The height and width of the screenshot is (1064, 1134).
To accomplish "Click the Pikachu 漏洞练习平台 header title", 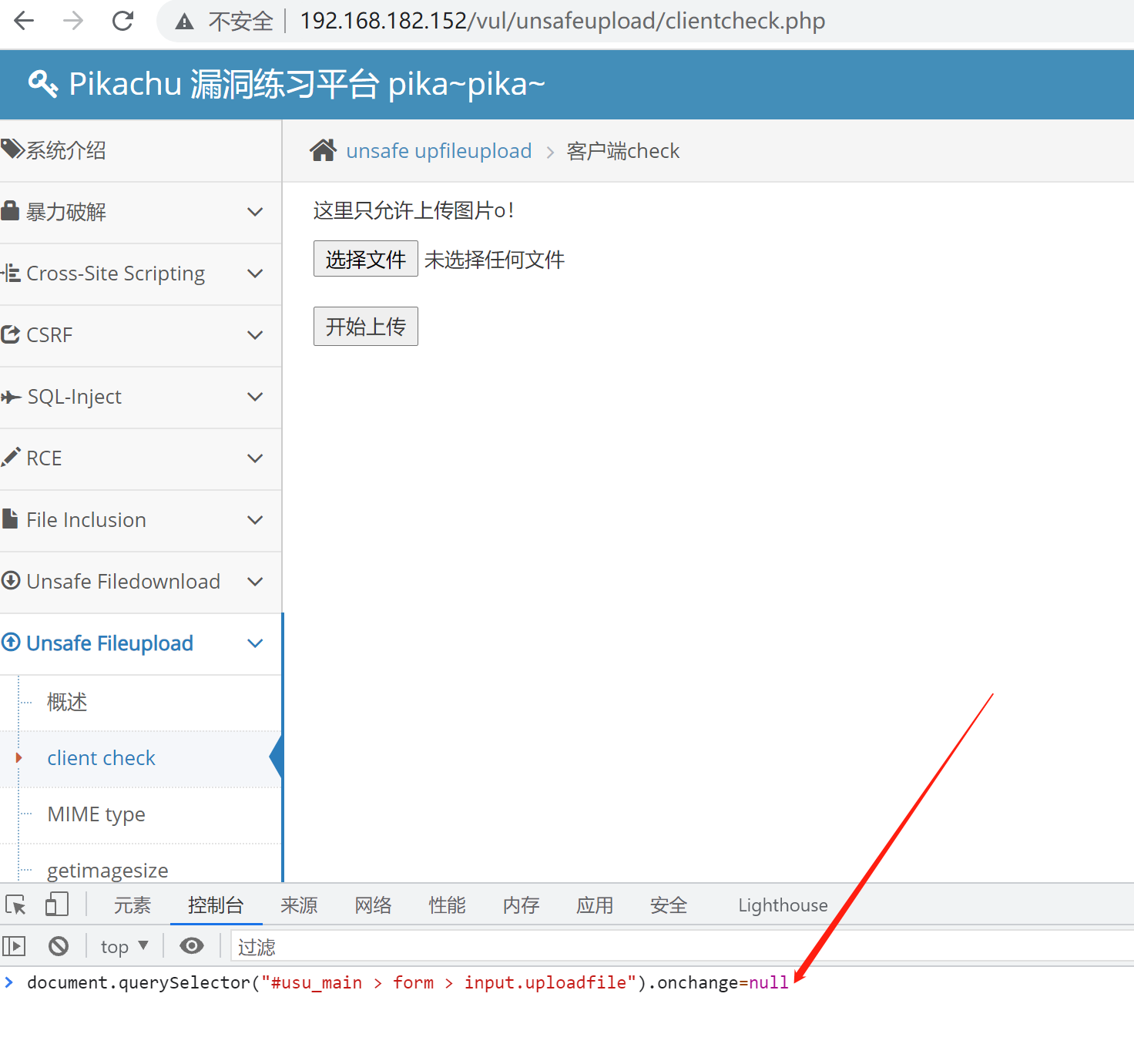I will click(x=307, y=84).
